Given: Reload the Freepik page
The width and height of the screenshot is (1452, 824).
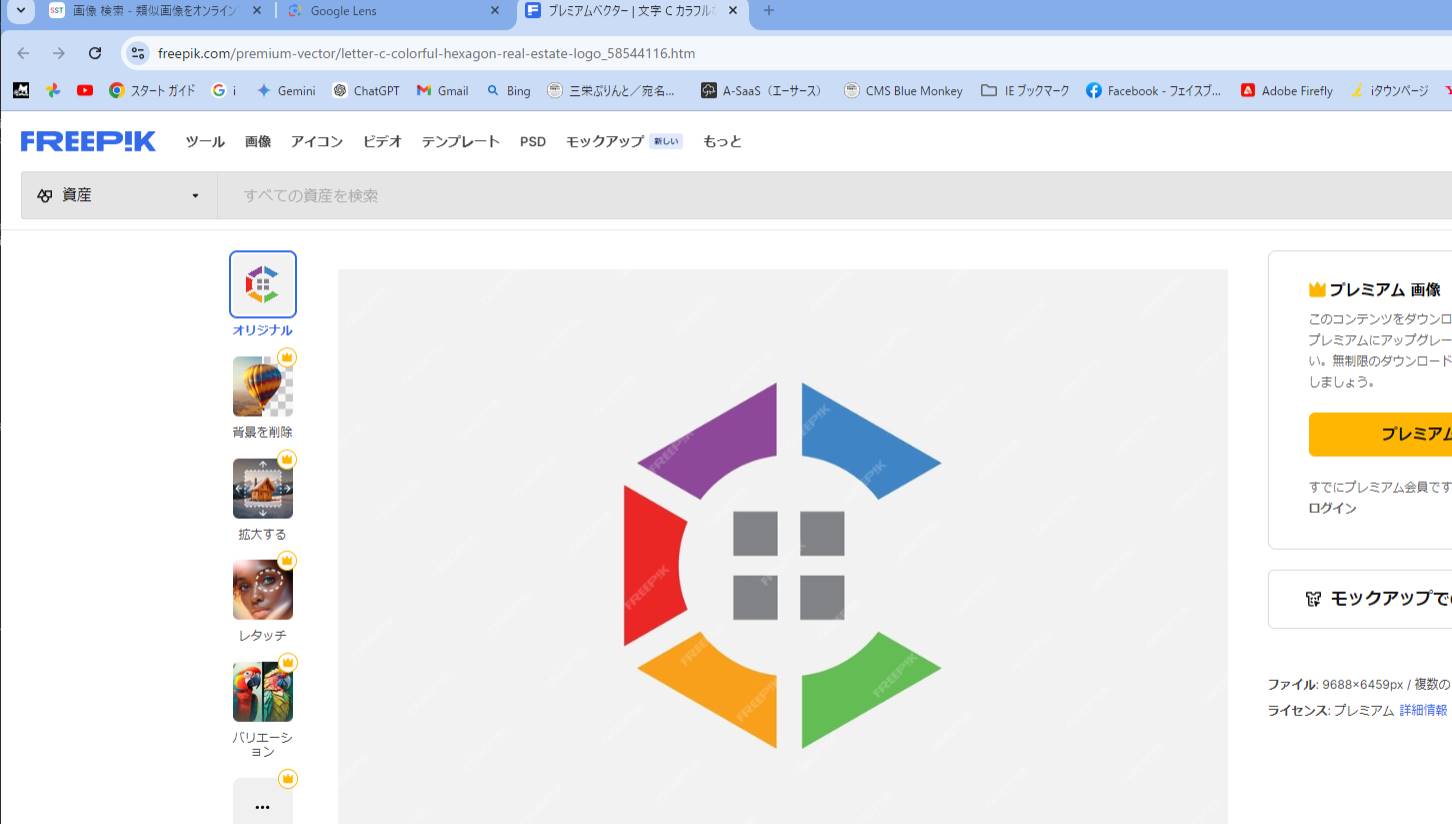Looking at the screenshot, I should 95,53.
